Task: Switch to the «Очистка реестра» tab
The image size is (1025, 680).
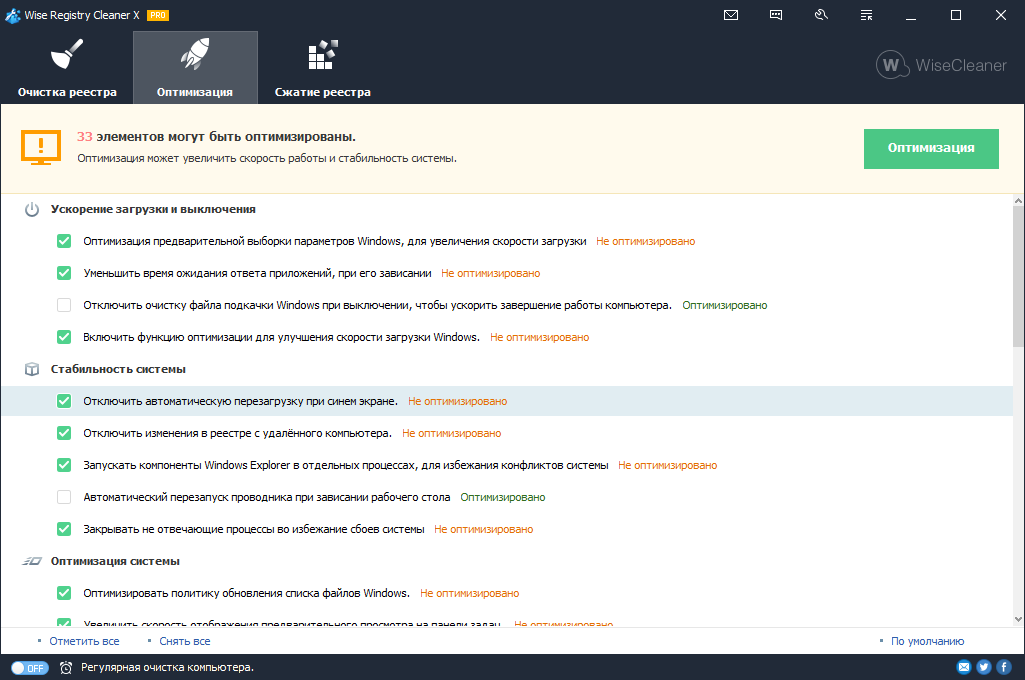Action: [64, 67]
